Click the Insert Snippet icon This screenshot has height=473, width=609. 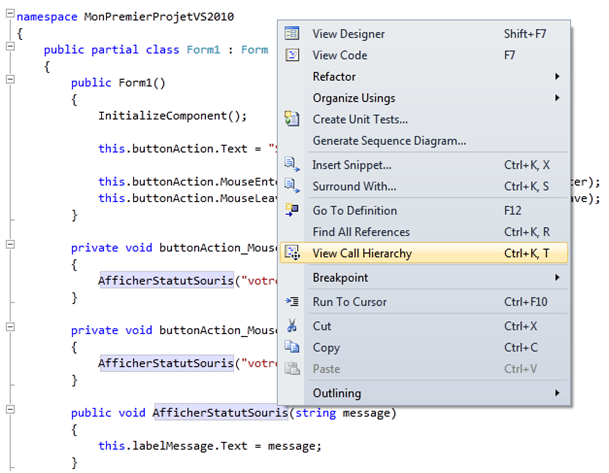[x=292, y=165]
